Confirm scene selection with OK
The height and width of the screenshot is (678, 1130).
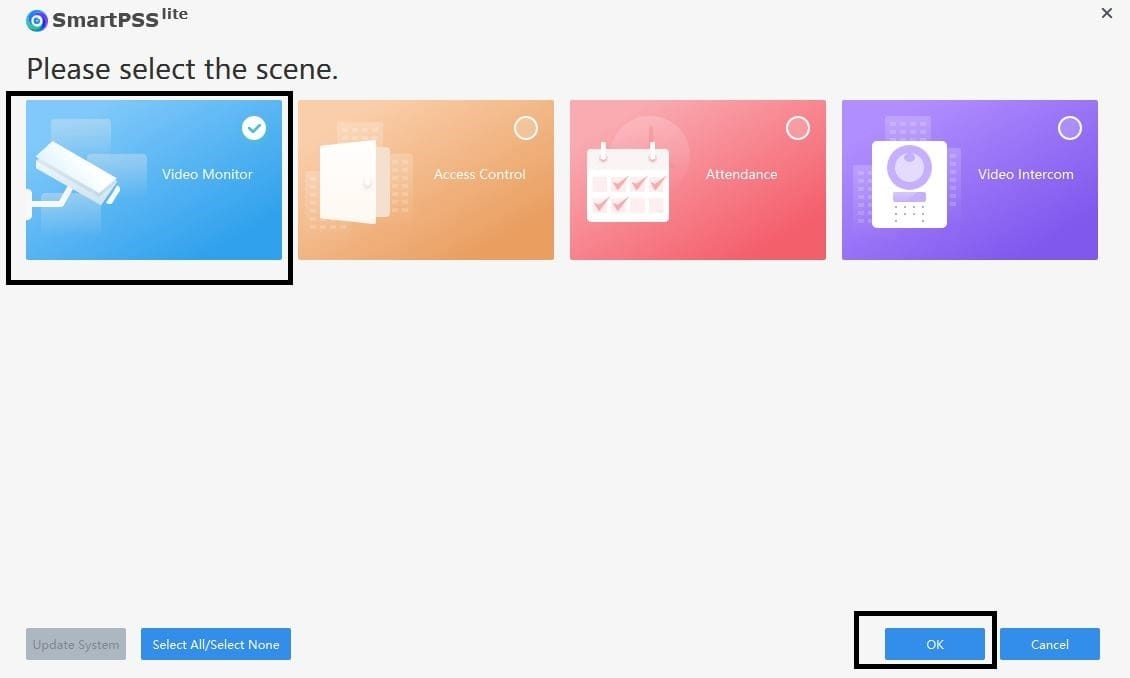(934, 644)
